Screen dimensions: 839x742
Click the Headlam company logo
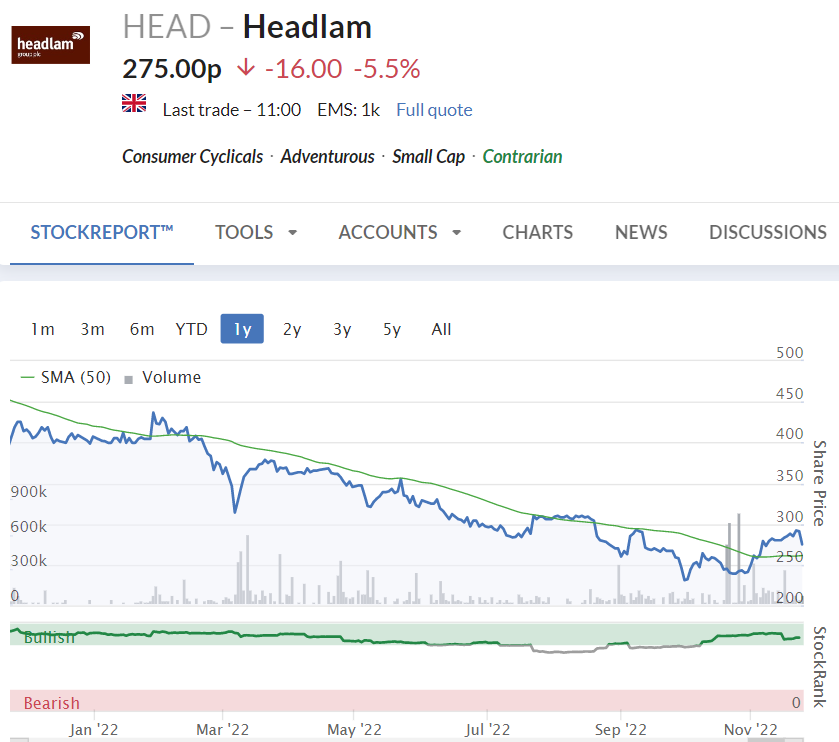pos(51,45)
